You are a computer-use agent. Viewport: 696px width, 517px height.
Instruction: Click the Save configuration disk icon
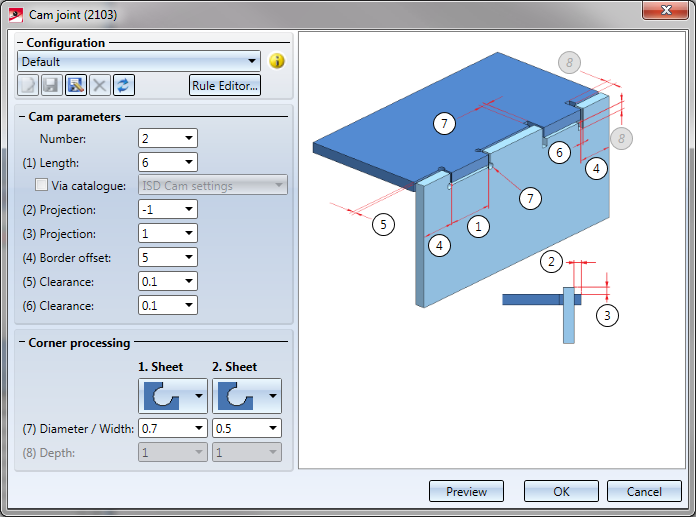pos(51,85)
